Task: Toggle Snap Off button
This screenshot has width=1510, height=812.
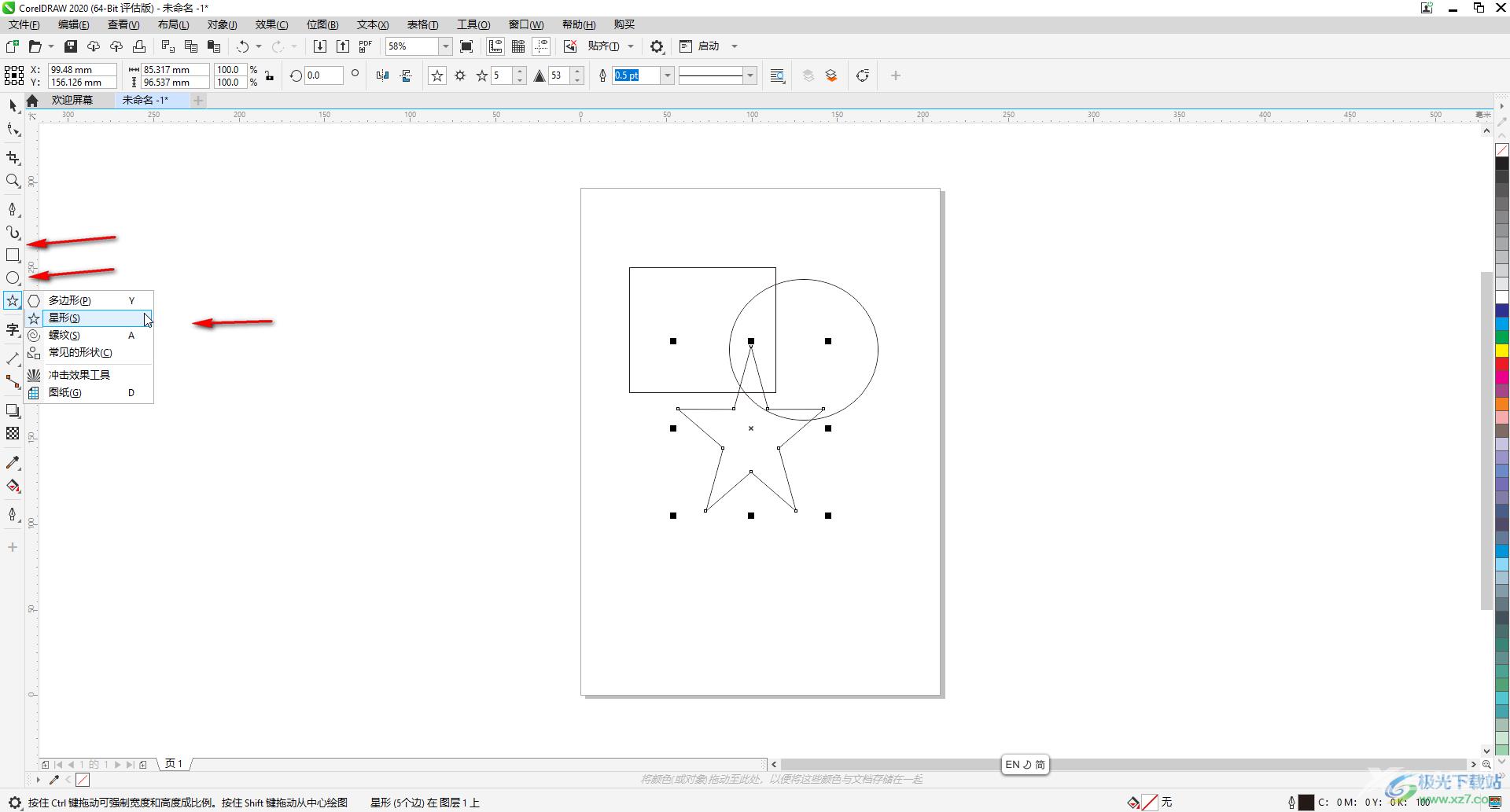Action: tap(570, 46)
